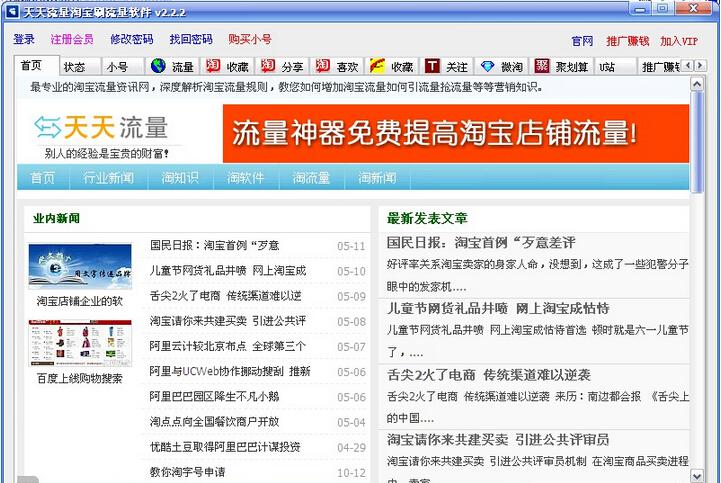Open news item 淘点点向全国餐饮商户开放
The width and height of the screenshot is (721, 483).
click(x=214, y=421)
